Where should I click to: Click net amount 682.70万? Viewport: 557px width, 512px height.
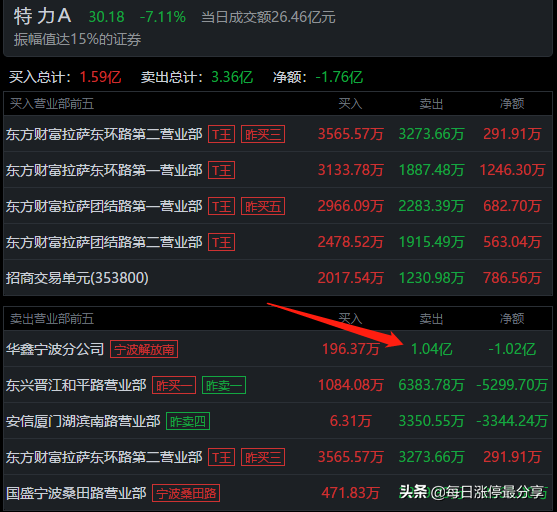pos(512,206)
